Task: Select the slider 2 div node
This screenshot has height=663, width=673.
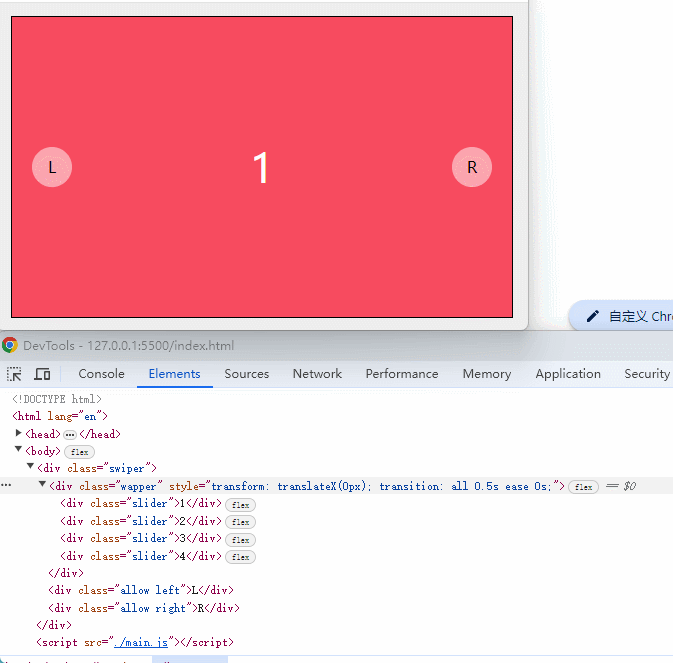Action: coord(141,521)
